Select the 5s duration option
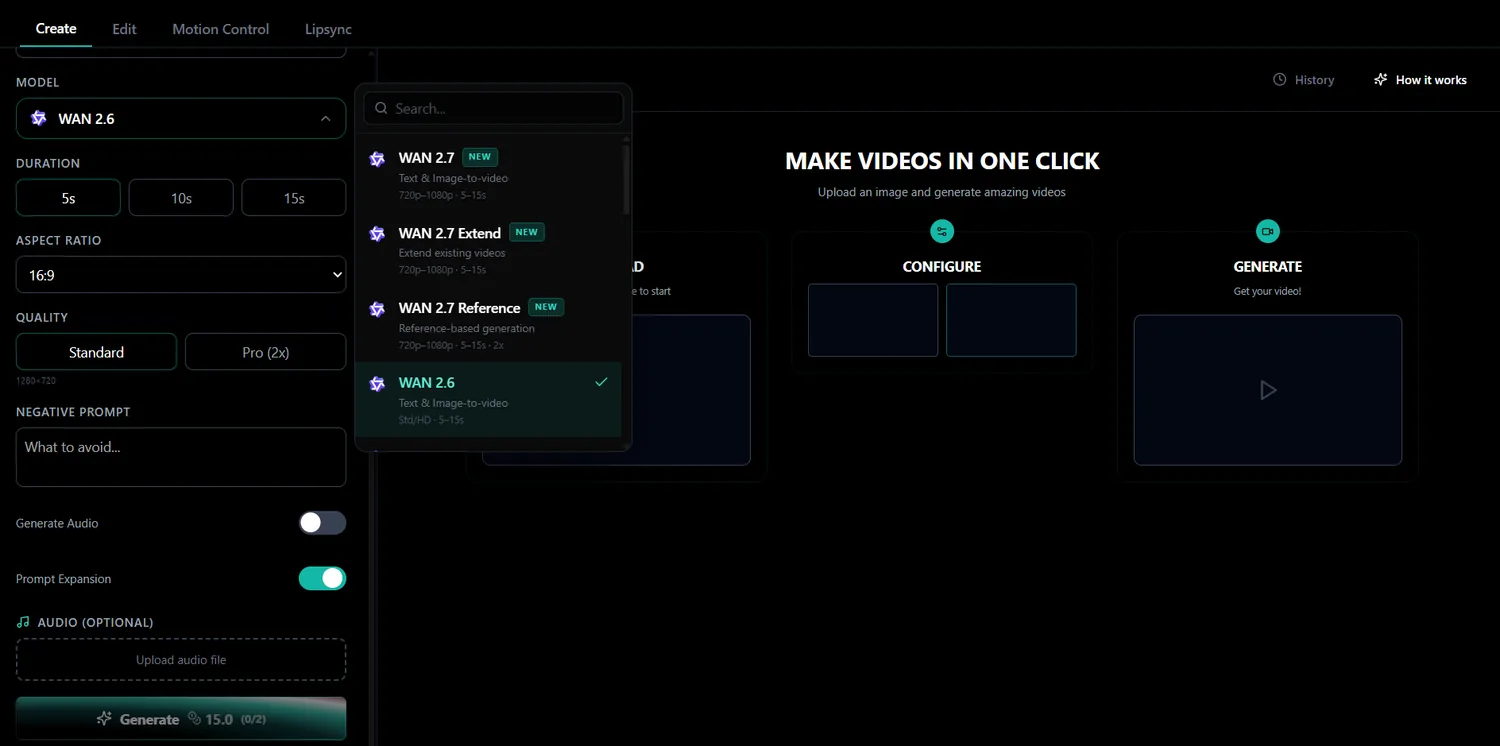1500x746 pixels. 68,198
